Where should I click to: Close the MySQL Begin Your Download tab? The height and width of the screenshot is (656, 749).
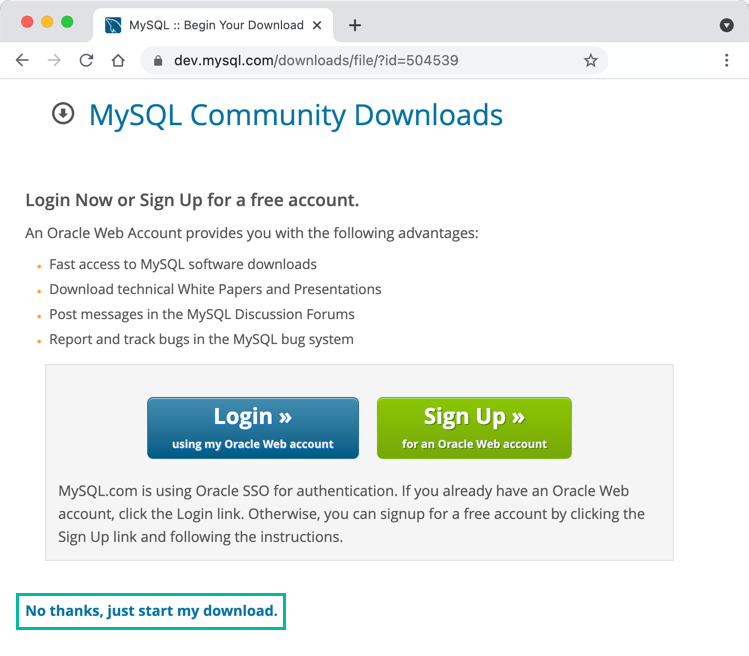(x=317, y=25)
